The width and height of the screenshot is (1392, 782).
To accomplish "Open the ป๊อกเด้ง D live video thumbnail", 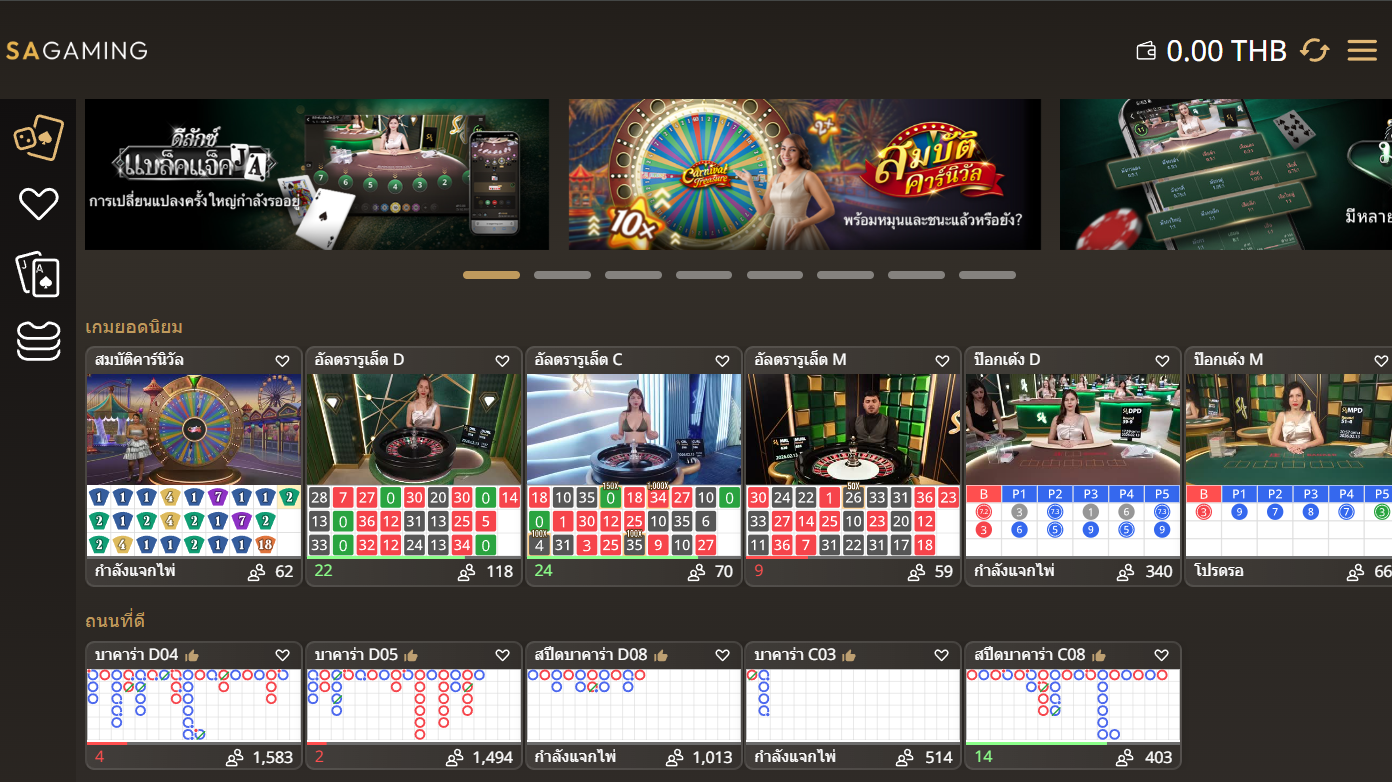I will click(1072, 430).
